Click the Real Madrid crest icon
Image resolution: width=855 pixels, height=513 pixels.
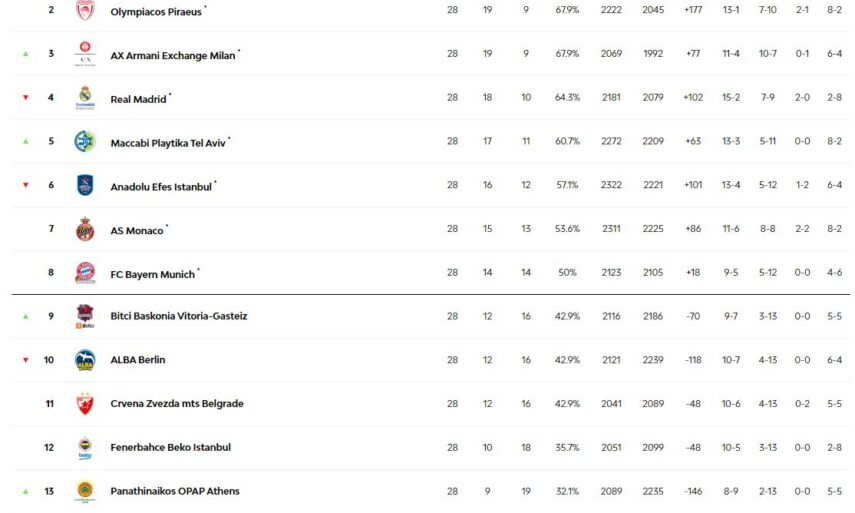[85, 98]
